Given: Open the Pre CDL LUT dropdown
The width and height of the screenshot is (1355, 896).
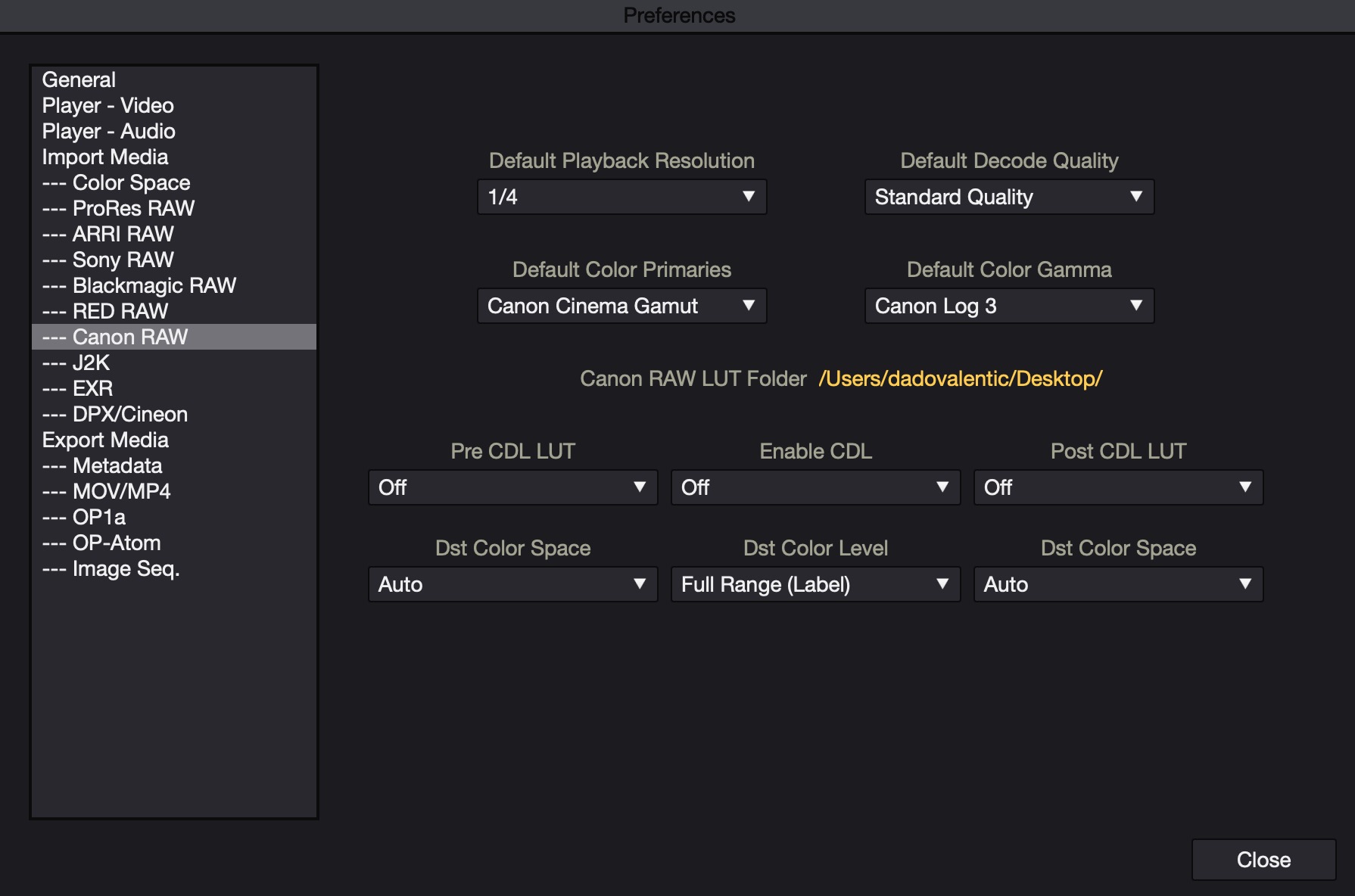Looking at the screenshot, I should 512,487.
